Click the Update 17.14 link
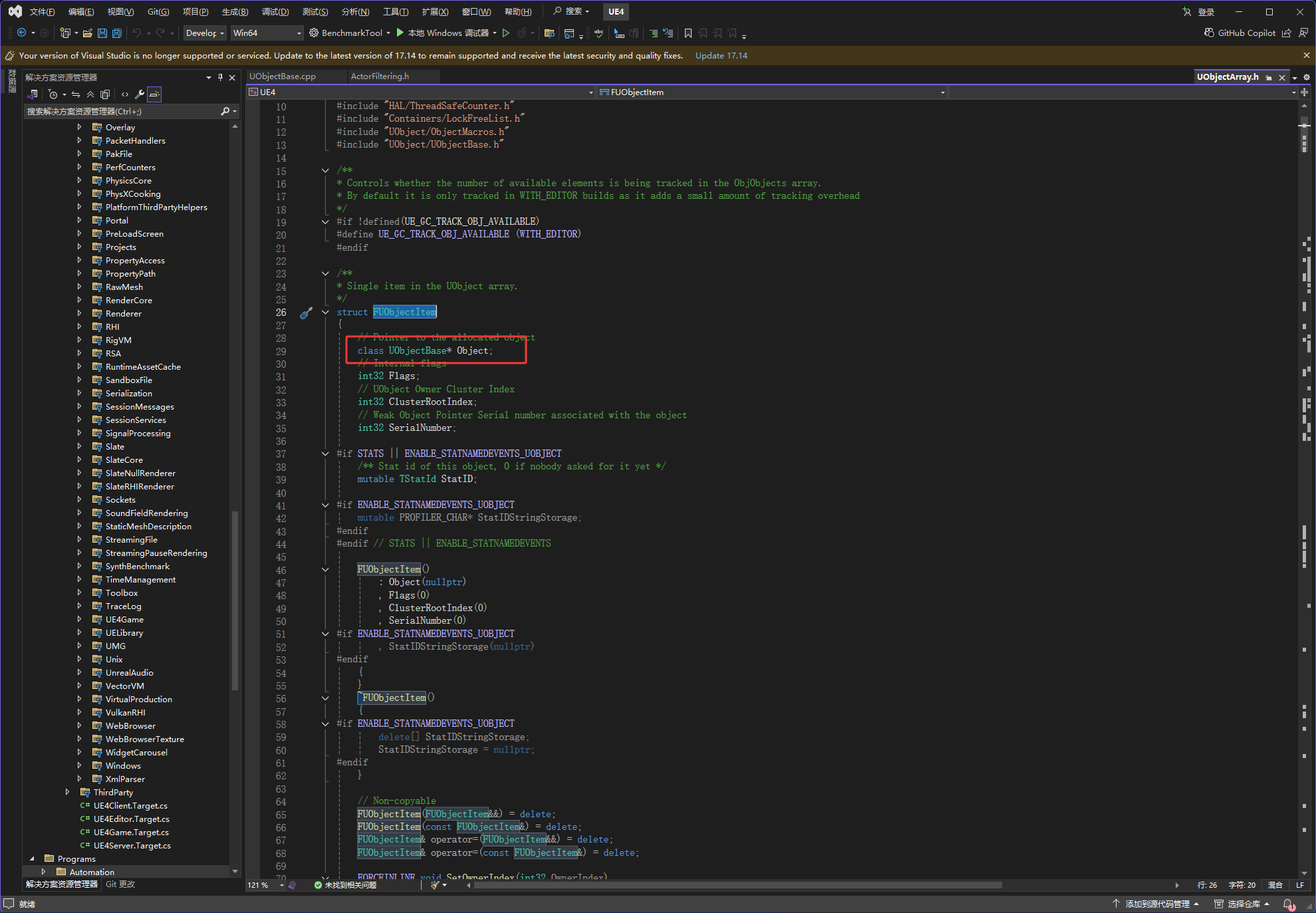 pos(721,56)
